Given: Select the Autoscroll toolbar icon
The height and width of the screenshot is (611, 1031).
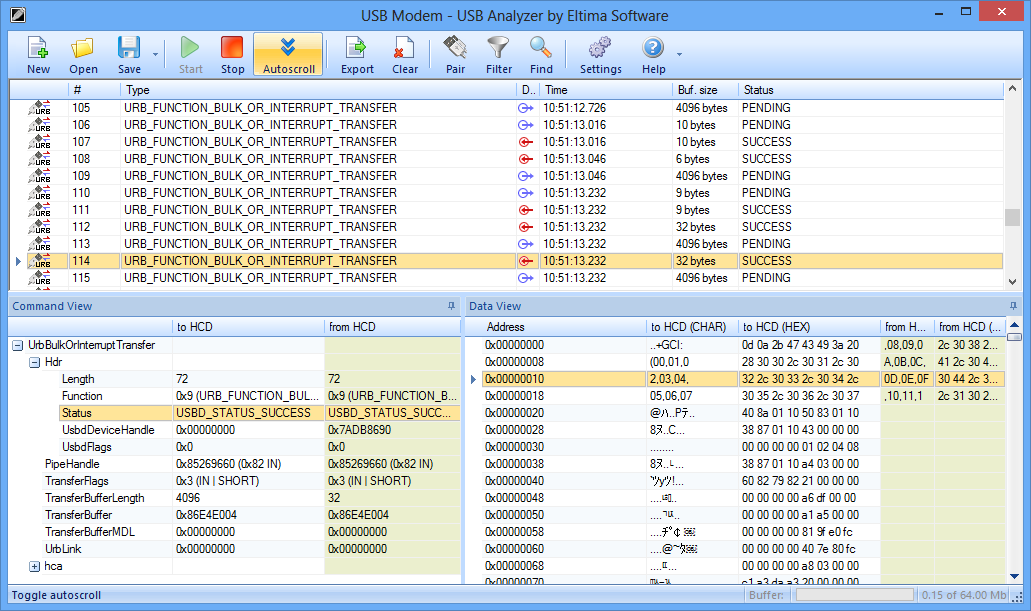Looking at the screenshot, I should click(x=288, y=54).
